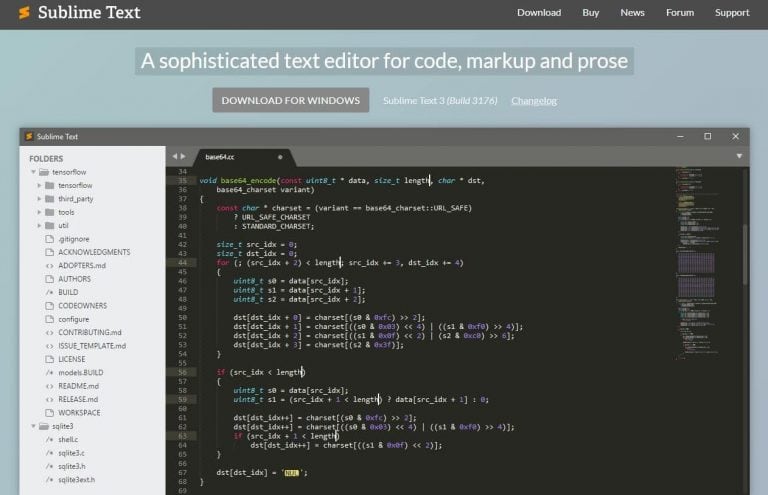The width and height of the screenshot is (768, 495).
Task: Click the ACKNOWLEDGMENTS file icon
Action: 49,252
